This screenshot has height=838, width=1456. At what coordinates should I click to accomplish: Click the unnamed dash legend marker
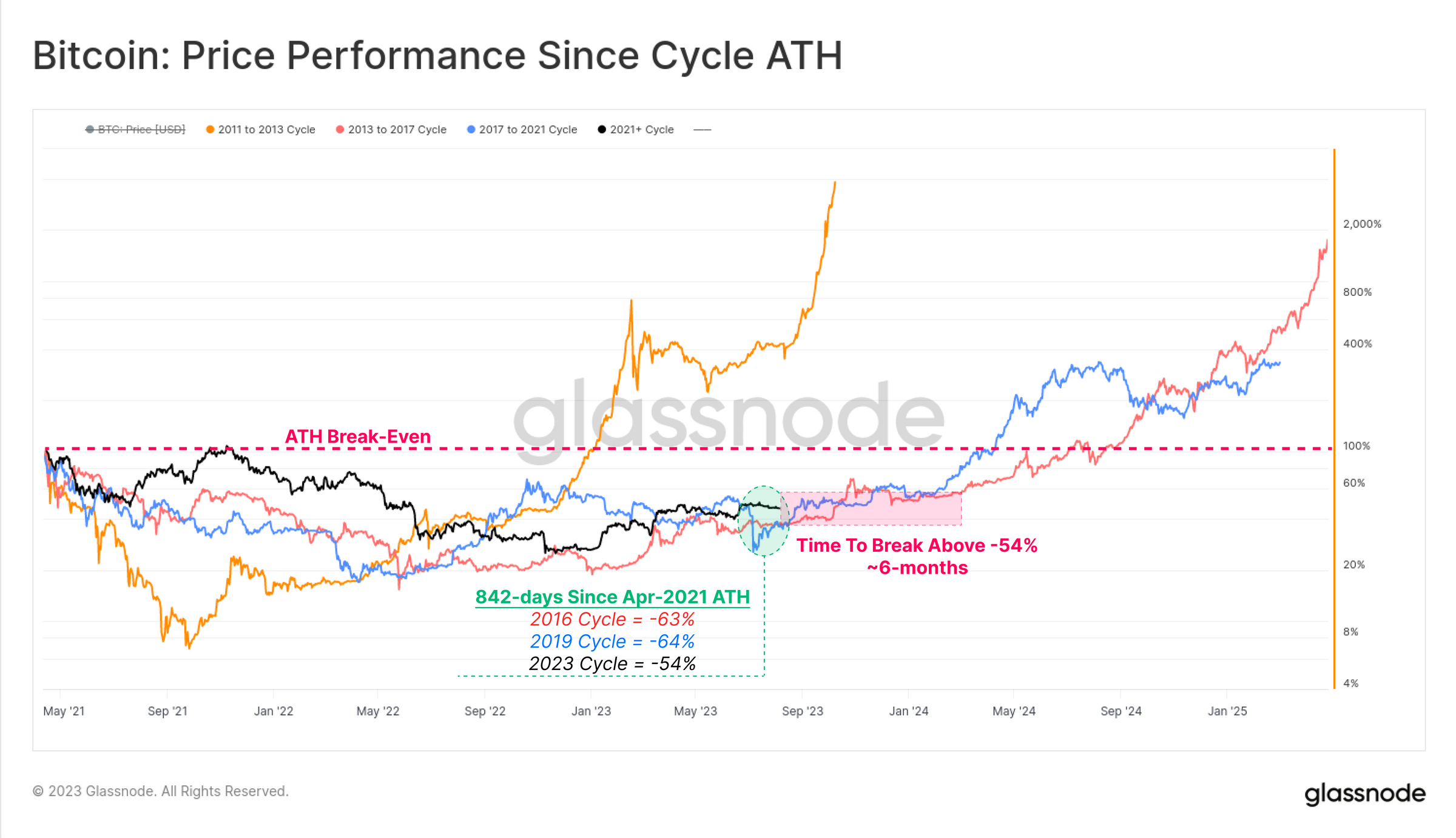coord(702,130)
